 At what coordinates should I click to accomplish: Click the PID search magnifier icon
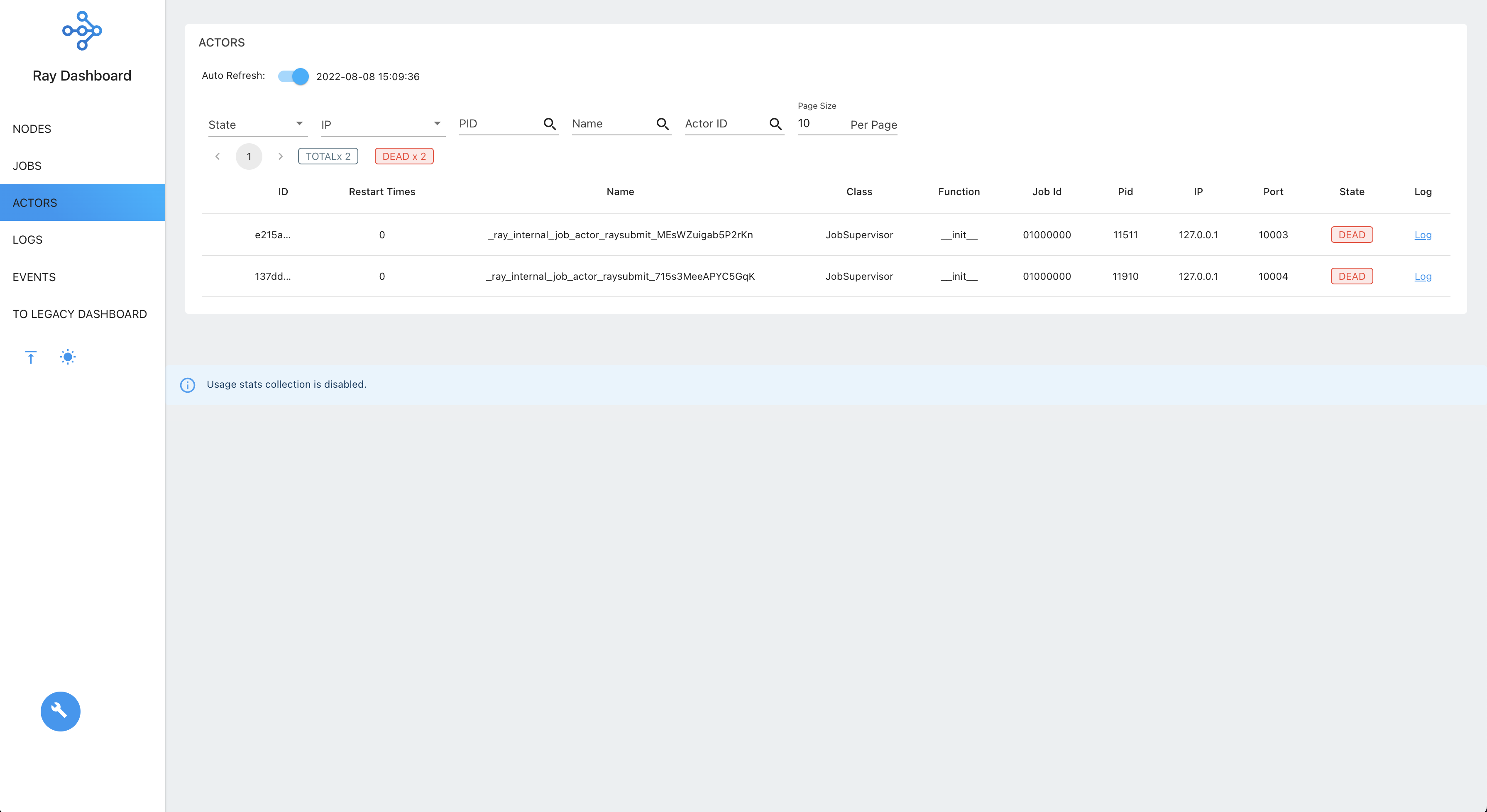pyautogui.click(x=550, y=124)
